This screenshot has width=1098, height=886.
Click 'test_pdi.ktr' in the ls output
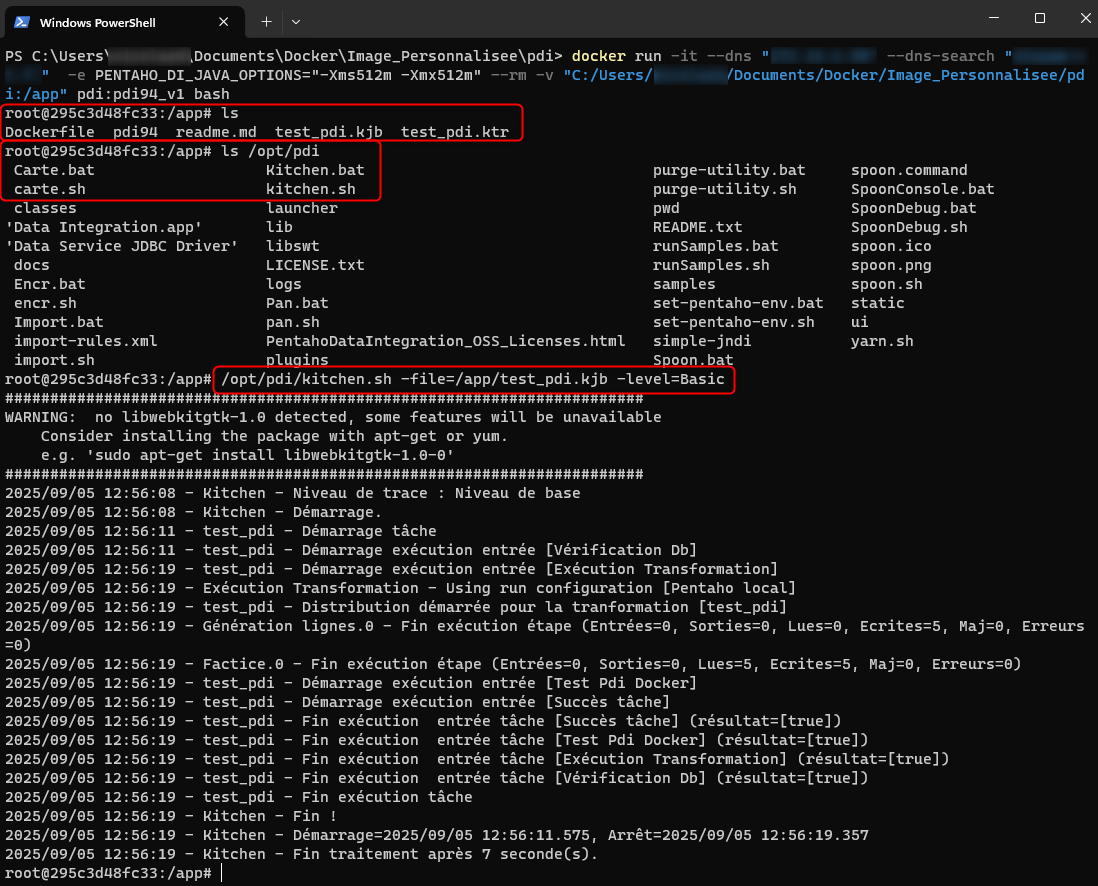(454, 132)
